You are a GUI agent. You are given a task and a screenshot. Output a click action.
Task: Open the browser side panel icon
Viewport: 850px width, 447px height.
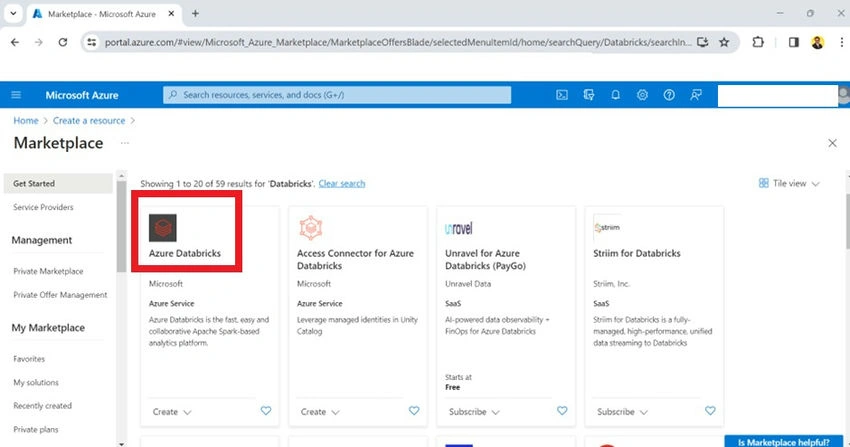coord(794,42)
